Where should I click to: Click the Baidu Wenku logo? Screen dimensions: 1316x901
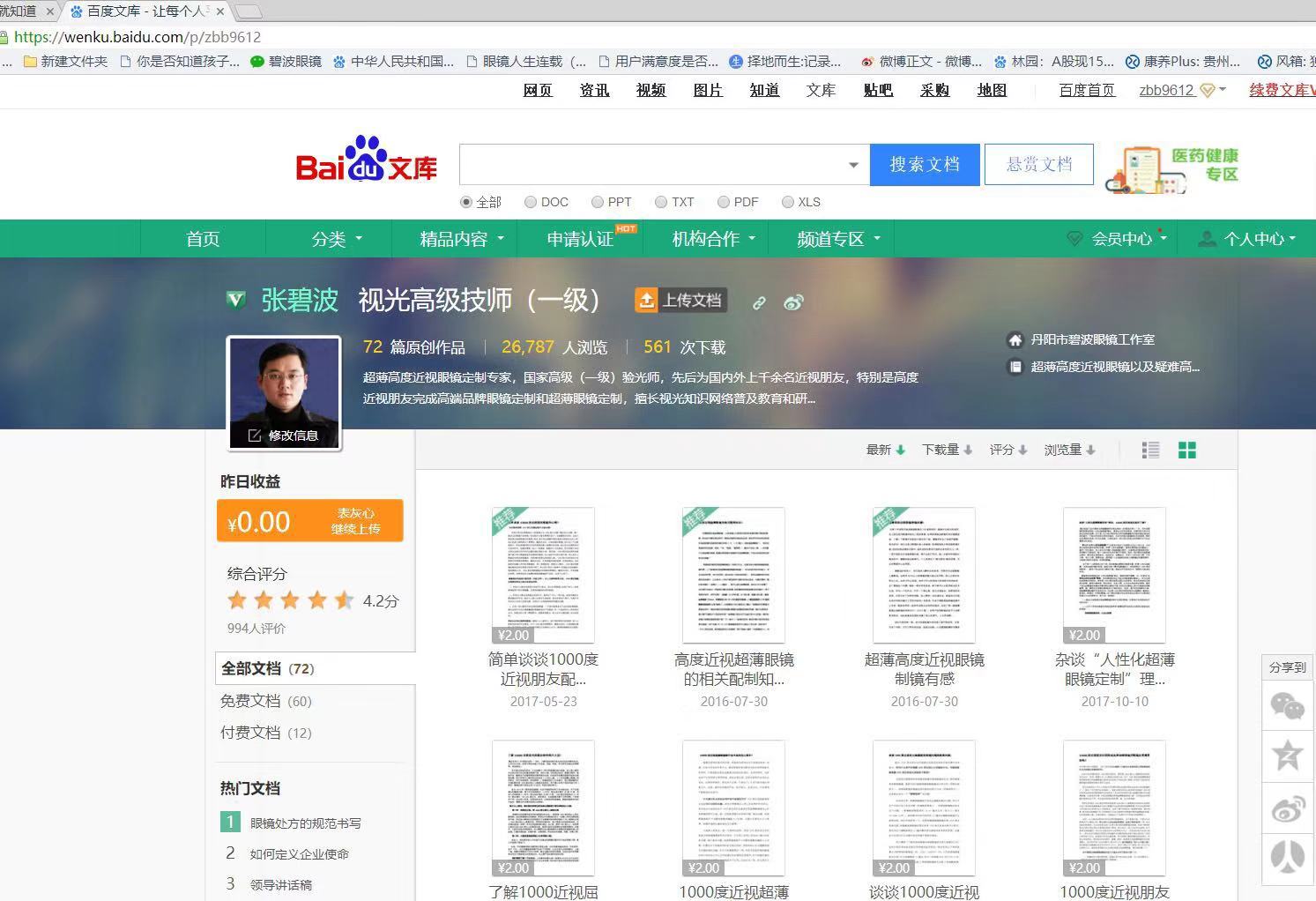(366, 160)
